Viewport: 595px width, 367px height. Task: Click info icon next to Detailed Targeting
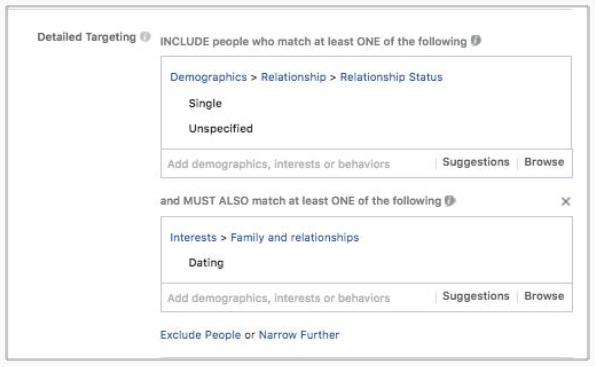[x=145, y=37]
